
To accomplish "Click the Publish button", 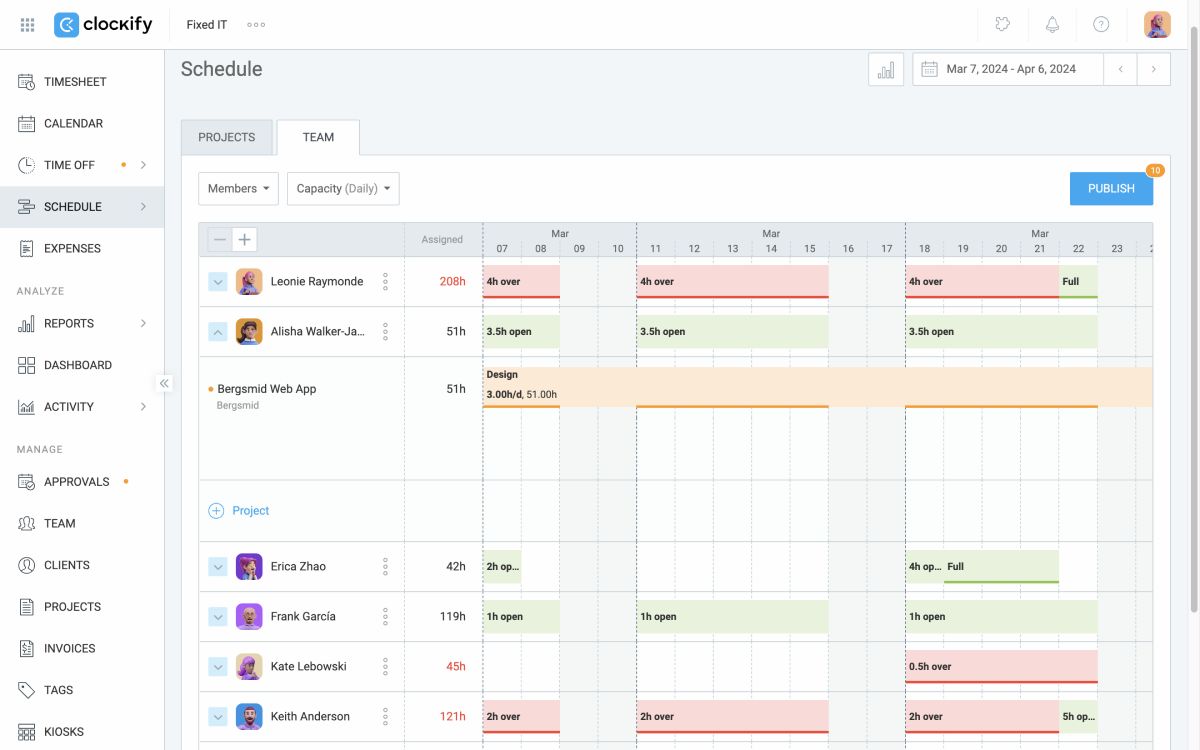I will tap(1110, 188).
